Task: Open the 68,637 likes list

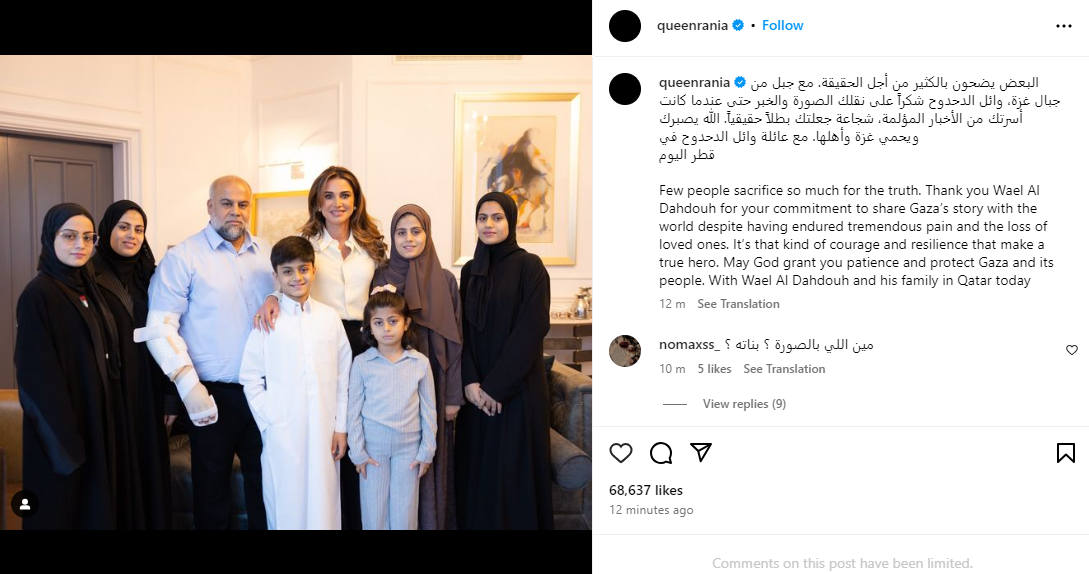Action: pos(646,490)
